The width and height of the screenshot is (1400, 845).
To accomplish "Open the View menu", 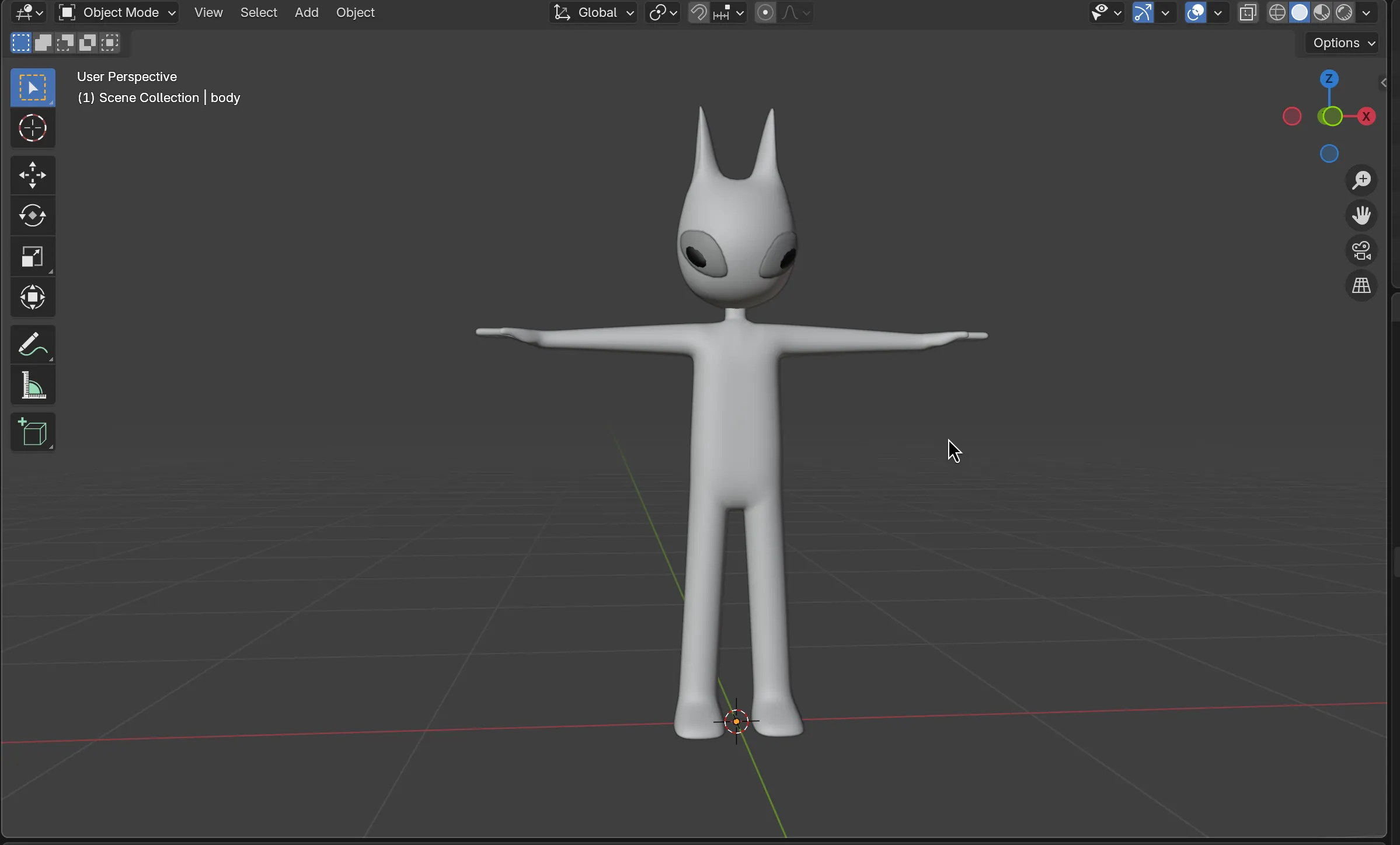I will pos(208,12).
